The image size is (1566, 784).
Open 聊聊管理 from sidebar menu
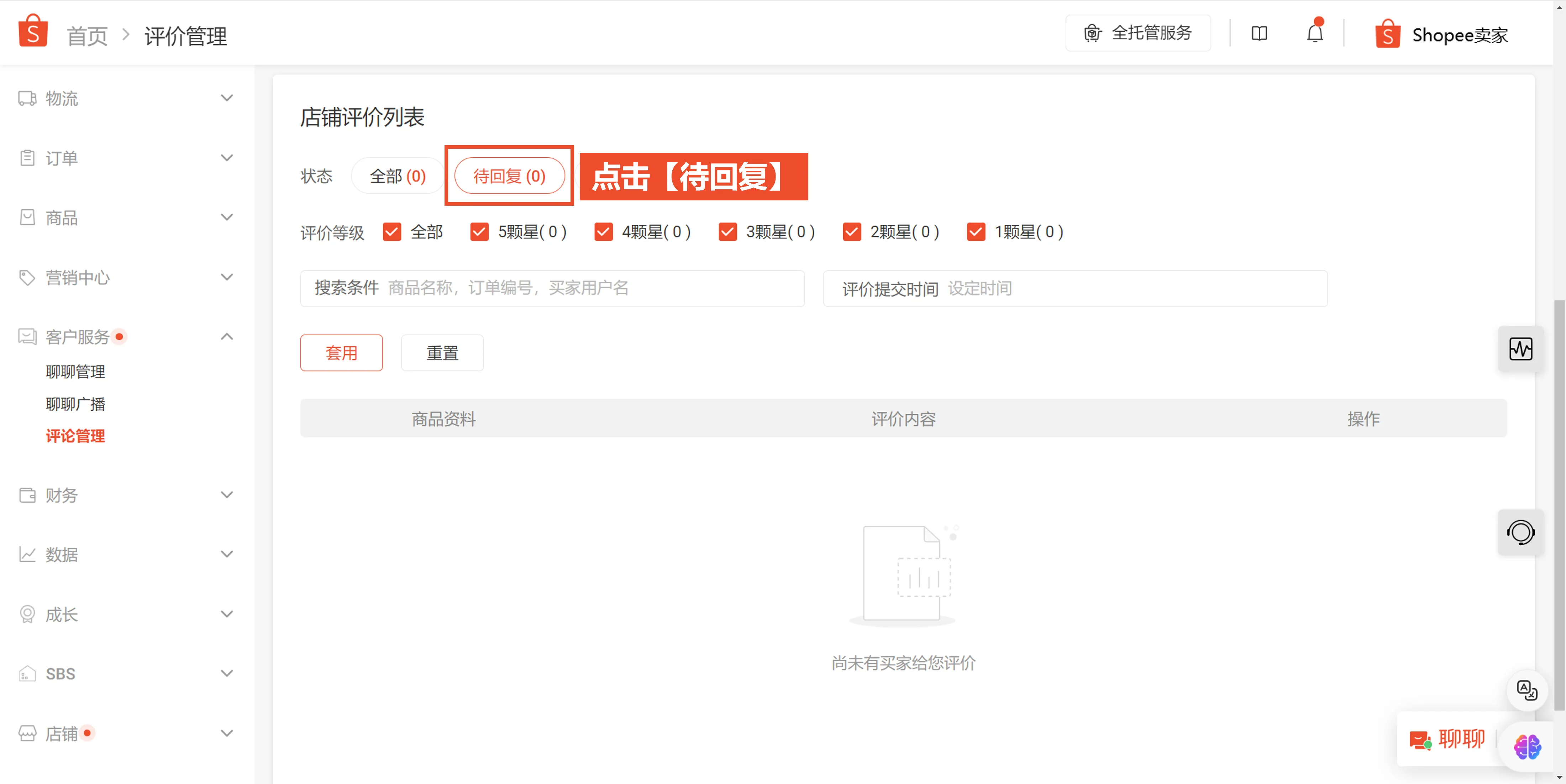[75, 371]
